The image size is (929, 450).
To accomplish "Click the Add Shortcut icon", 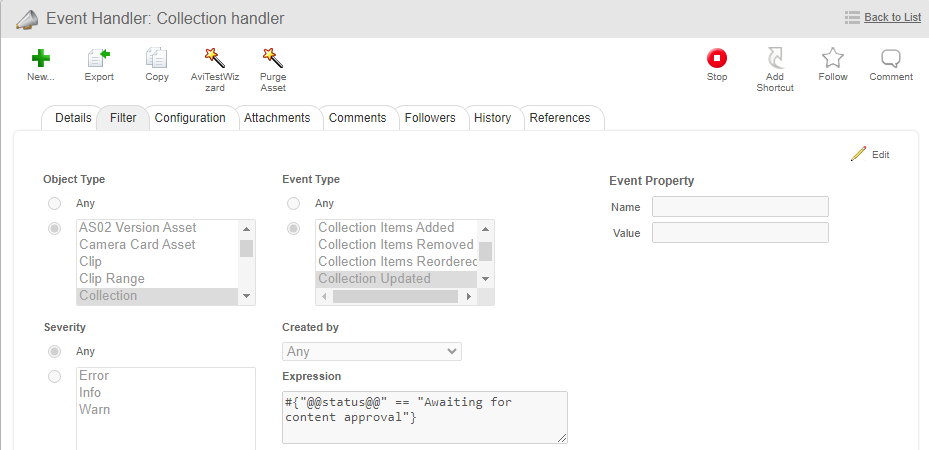I will click(775, 59).
